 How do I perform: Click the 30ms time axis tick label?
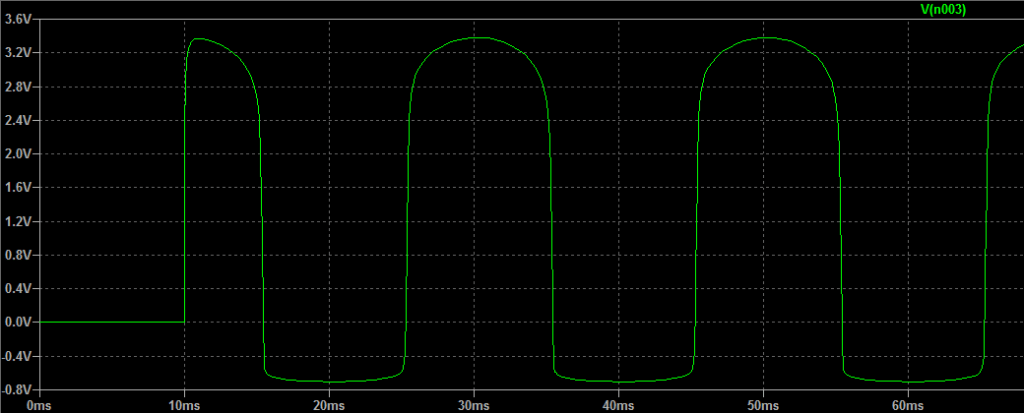click(474, 405)
